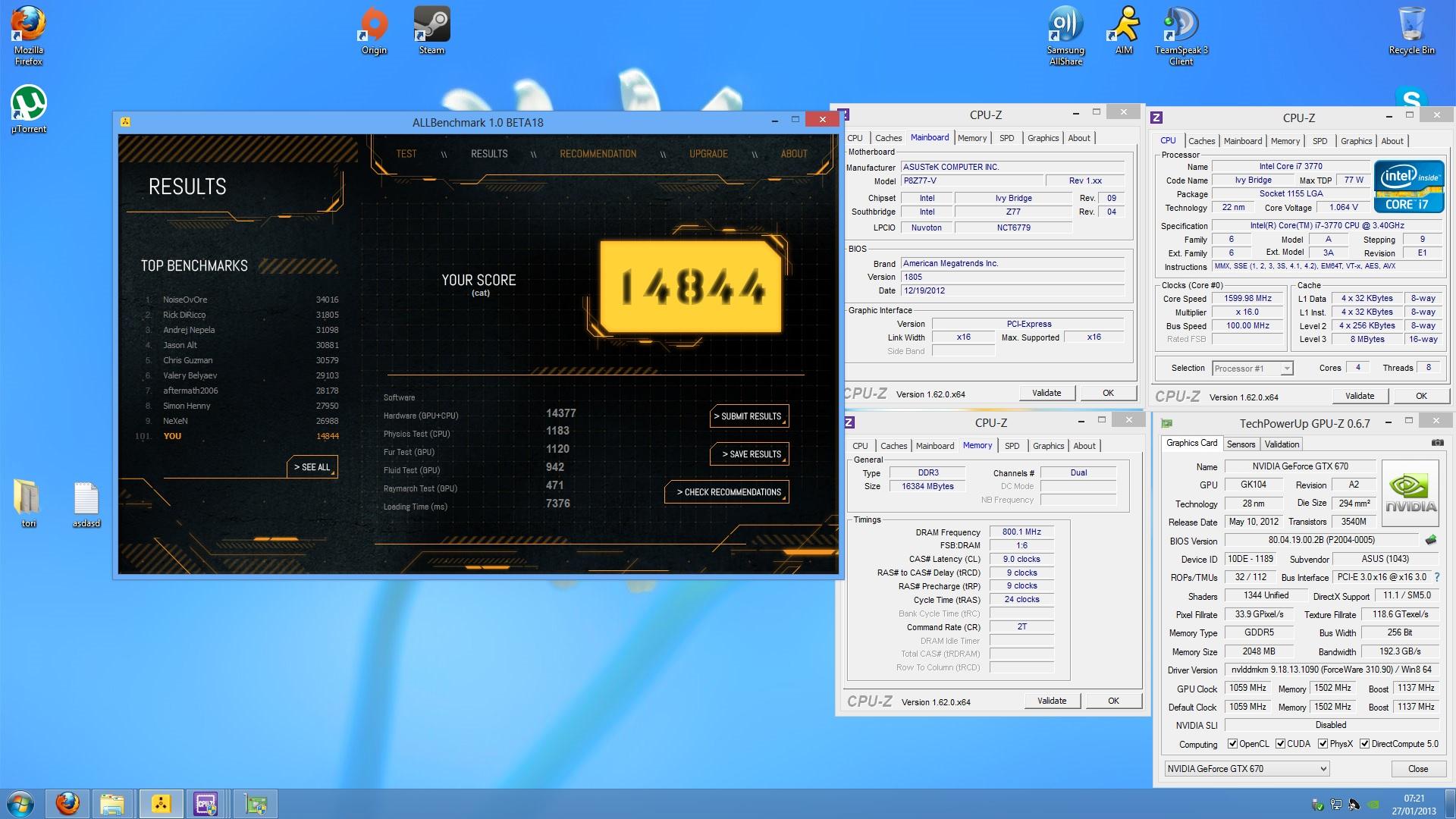Image resolution: width=1456 pixels, height=819 pixels.
Task: Click the Skype icon on desktop
Action: tap(1411, 99)
